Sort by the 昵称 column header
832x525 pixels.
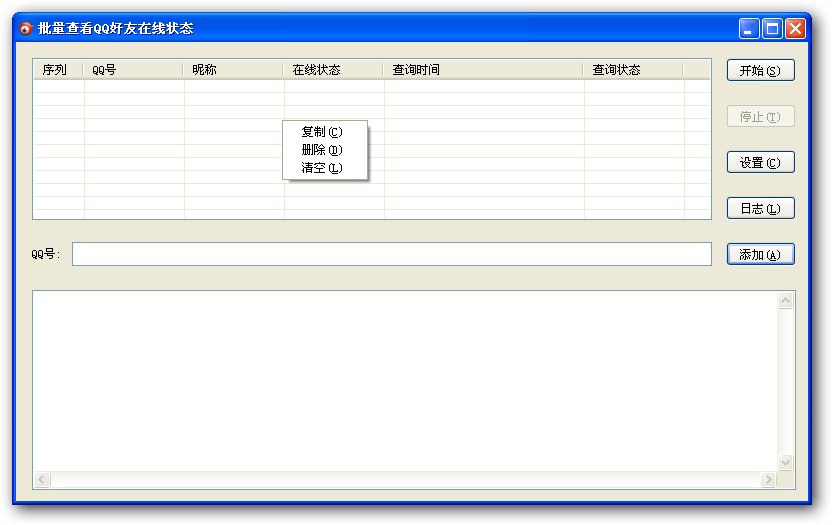(x=233, y=70)
